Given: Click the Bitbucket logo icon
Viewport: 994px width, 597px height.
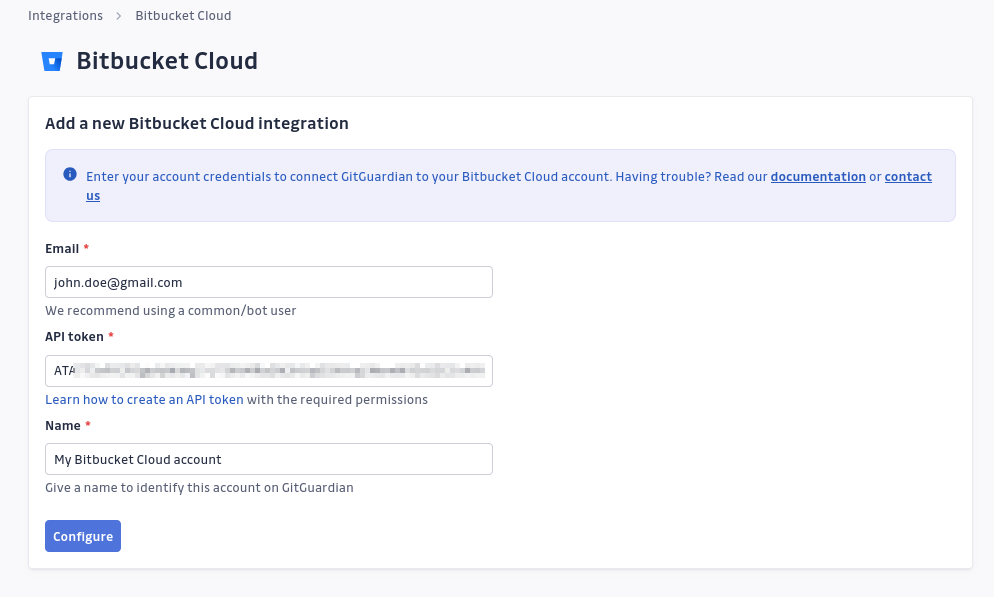Looking at the screenshot, I should (x=52, y=61).
